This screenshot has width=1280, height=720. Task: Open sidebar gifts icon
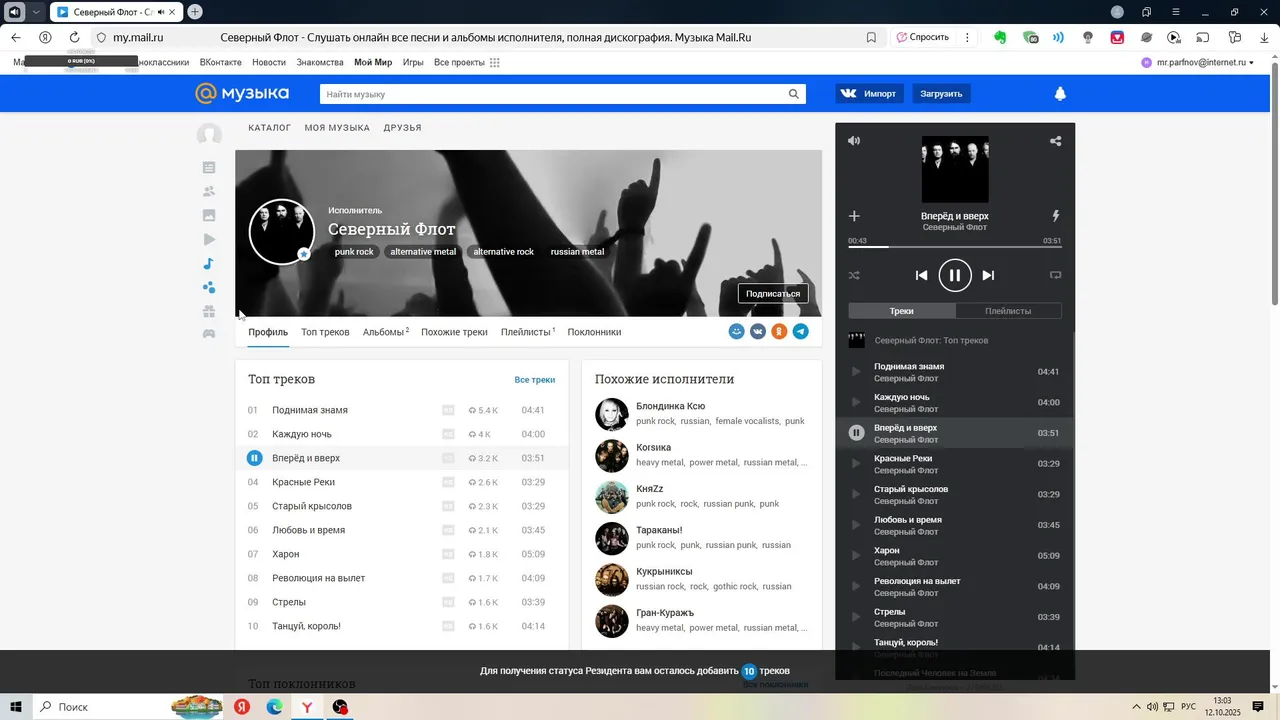click(209, 312)
